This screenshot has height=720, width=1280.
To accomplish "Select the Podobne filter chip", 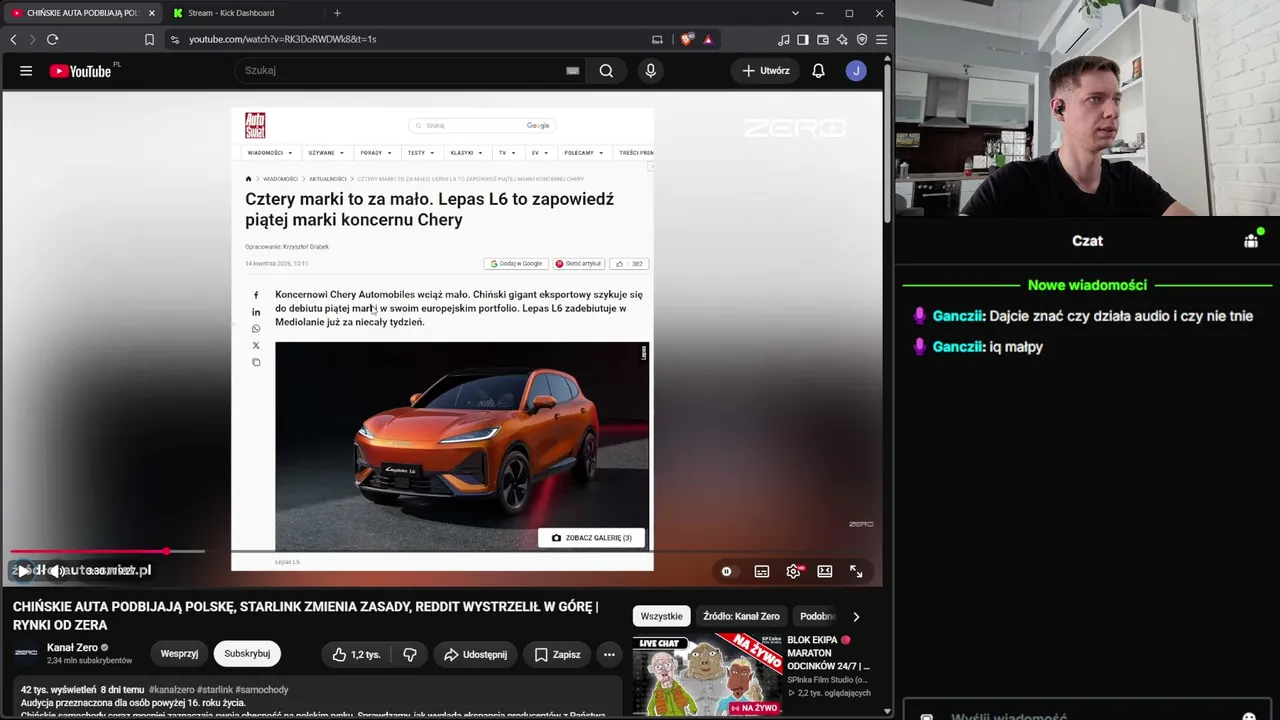I will (817, 616).
